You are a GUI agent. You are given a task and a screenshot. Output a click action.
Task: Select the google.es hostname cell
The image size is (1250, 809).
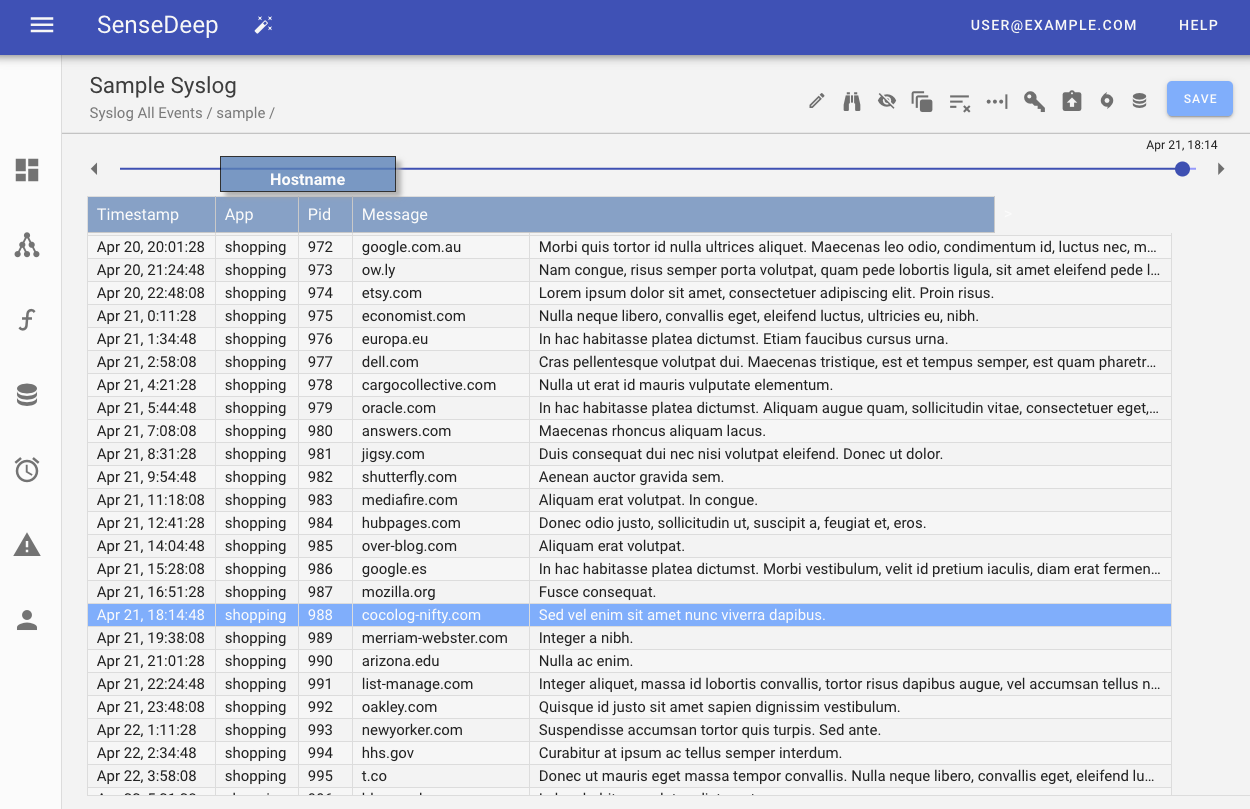(441, 569)
